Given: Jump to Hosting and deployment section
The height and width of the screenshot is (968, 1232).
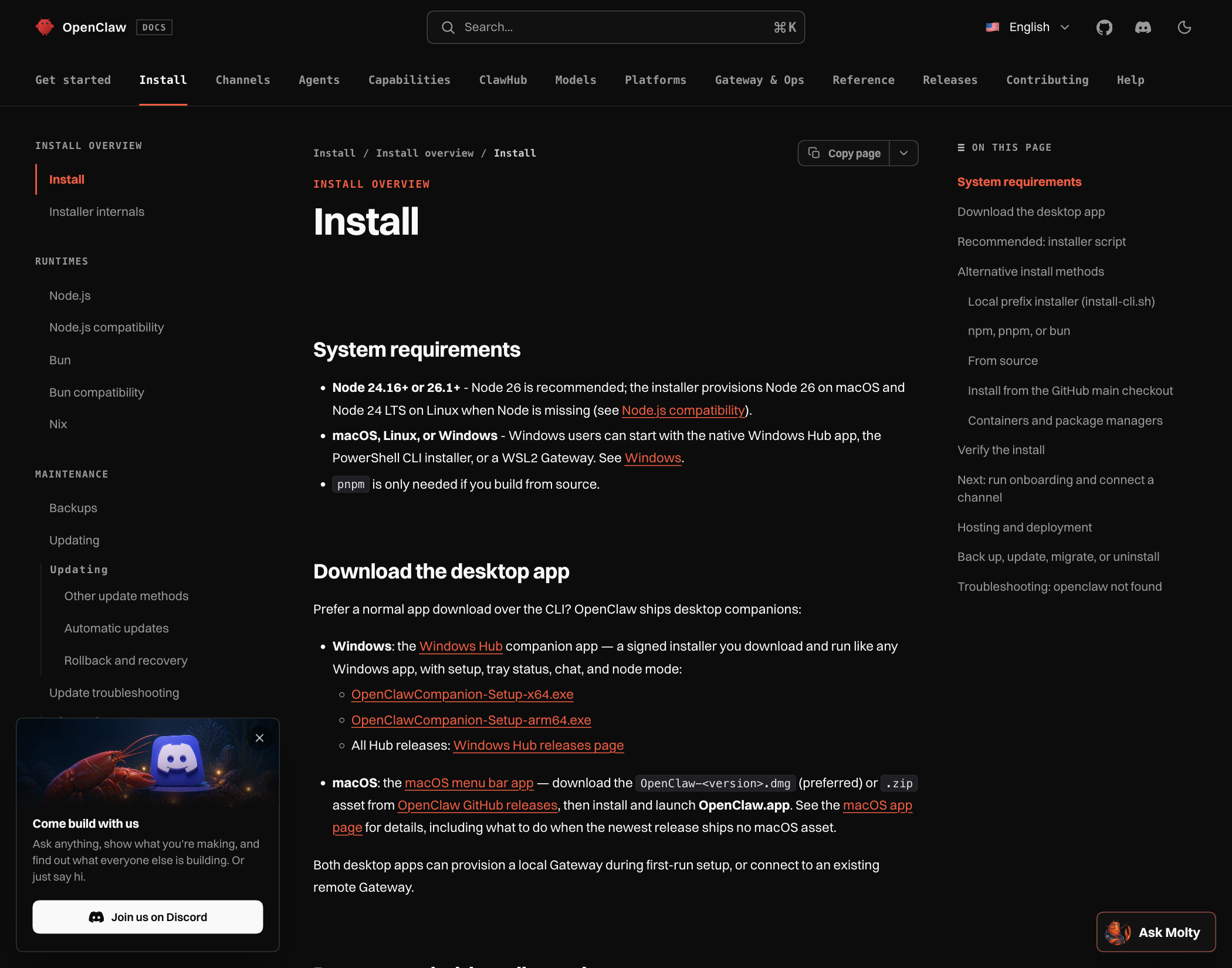Looking at the screenshot, I should click(1024, 527).
